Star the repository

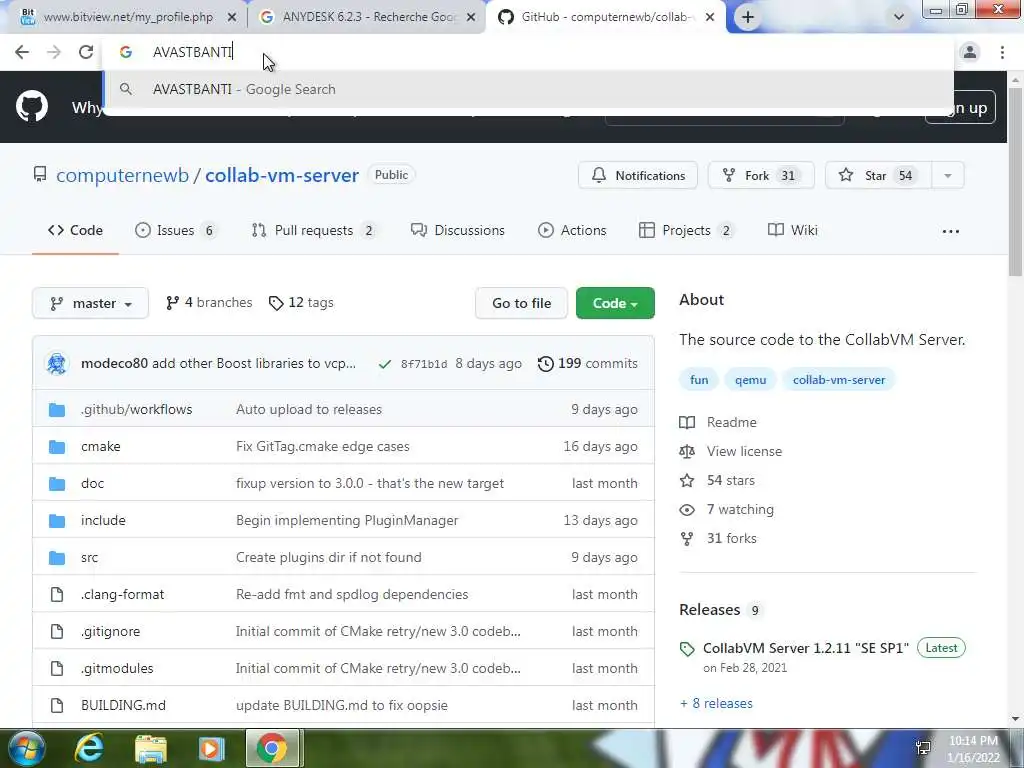tap(877, 175)
